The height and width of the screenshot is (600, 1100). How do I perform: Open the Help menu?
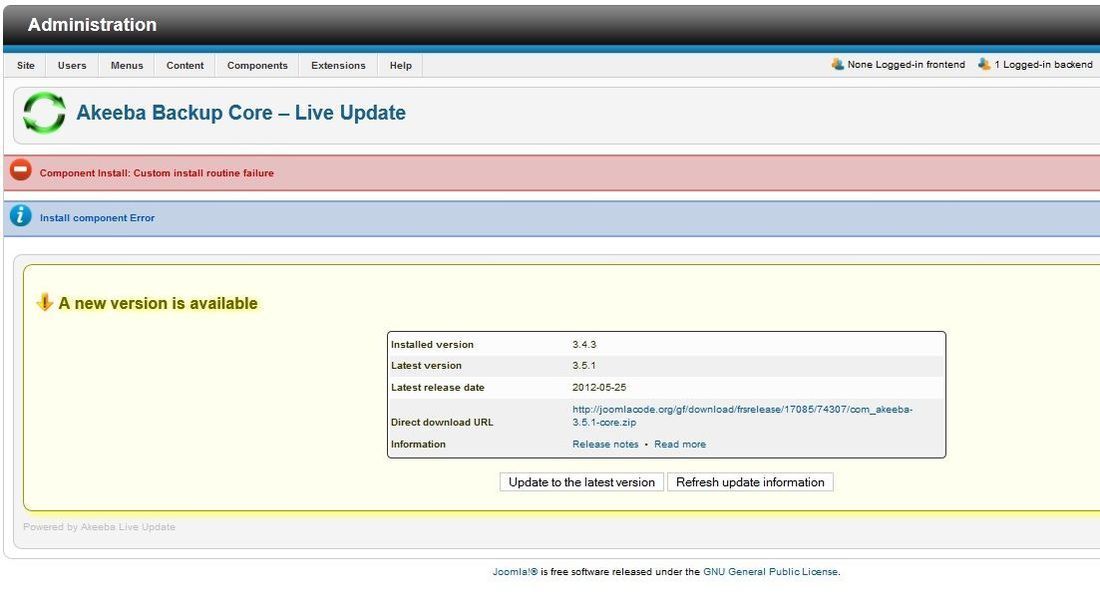(401, 65)
